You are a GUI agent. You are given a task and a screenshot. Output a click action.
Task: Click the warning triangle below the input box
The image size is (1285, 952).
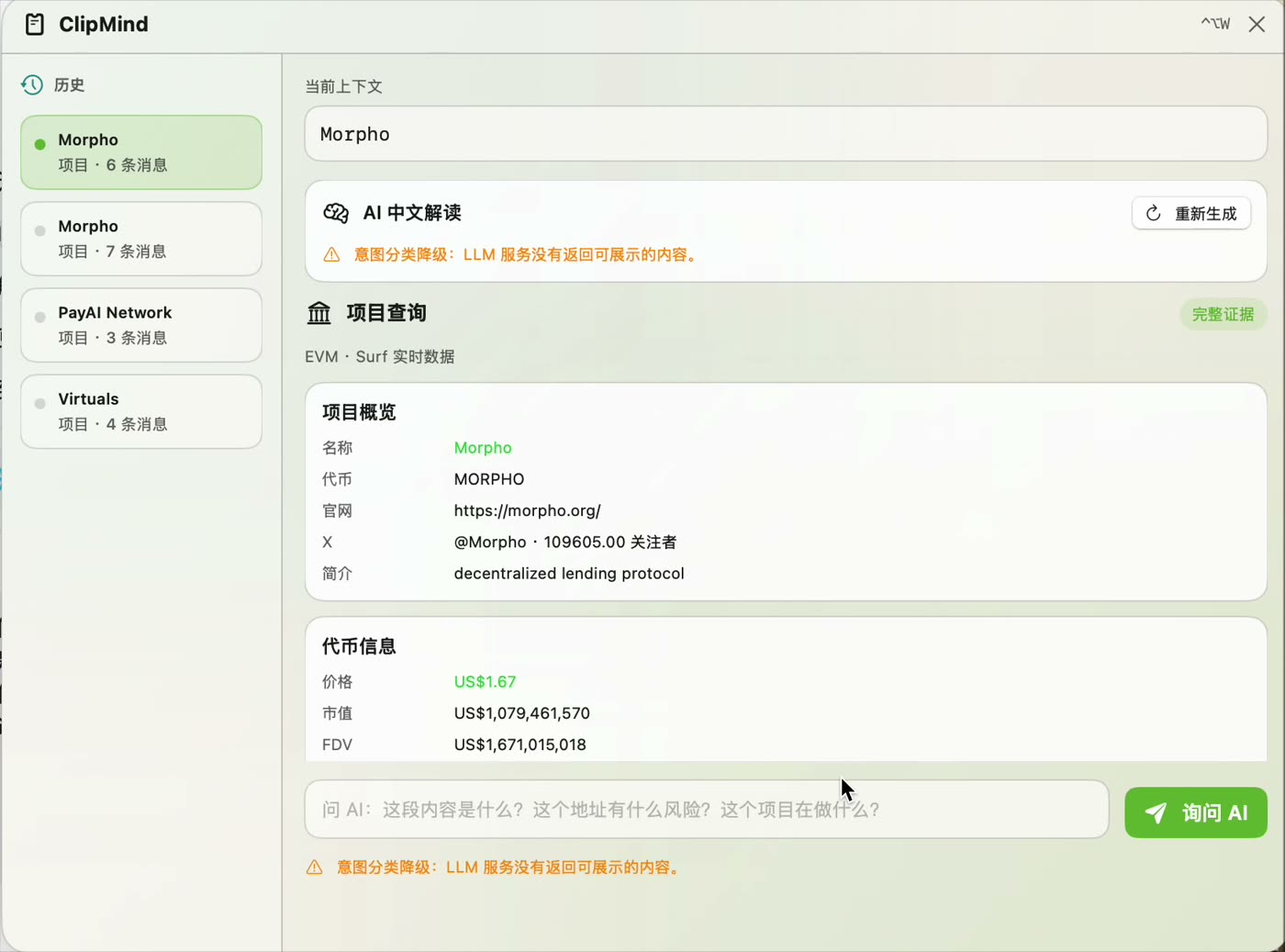point(314,867)
